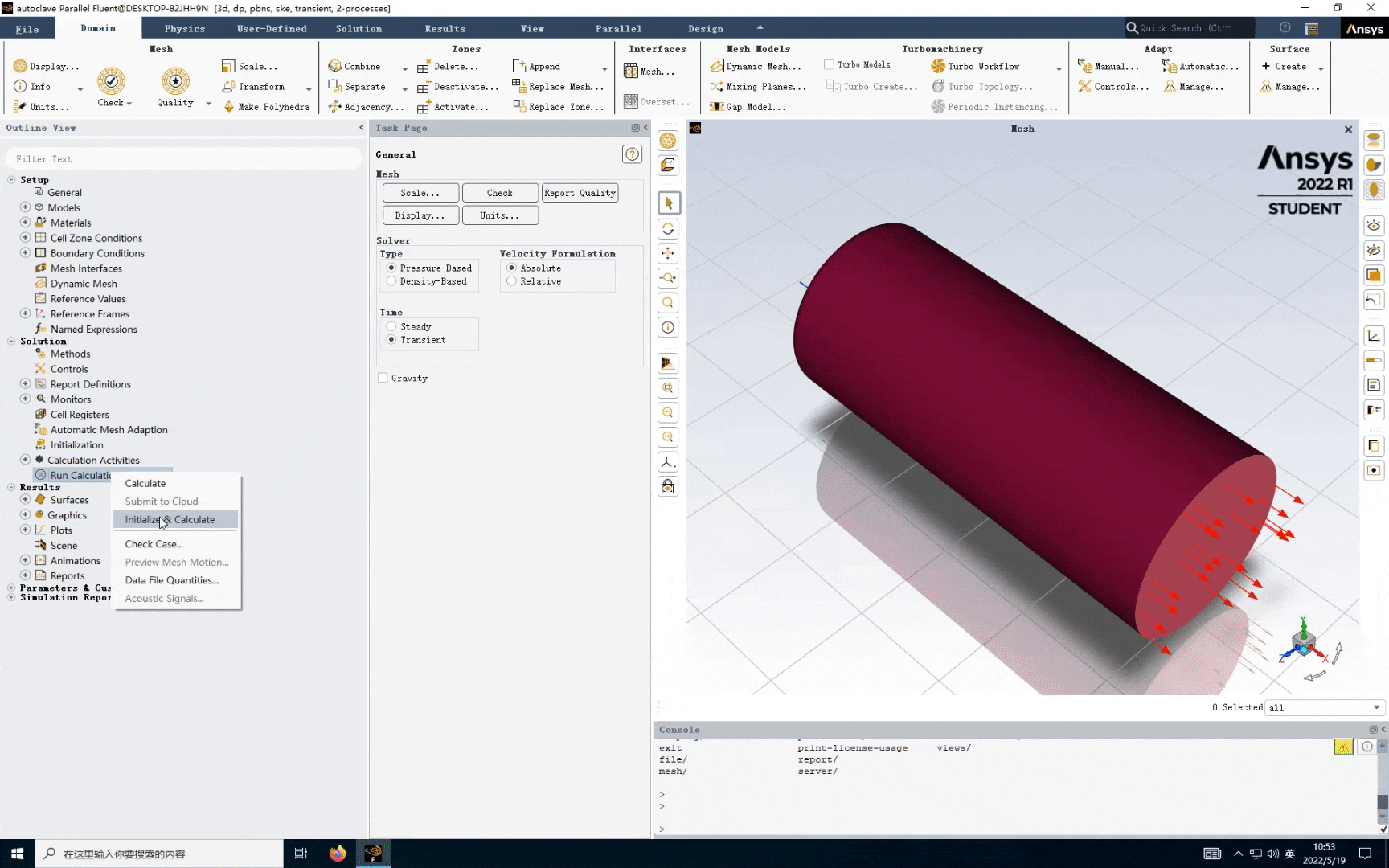This screenshot has width=1389, height=868.
Task: Open the selection filter 'all' dropdown
Action: [1376, 707]
